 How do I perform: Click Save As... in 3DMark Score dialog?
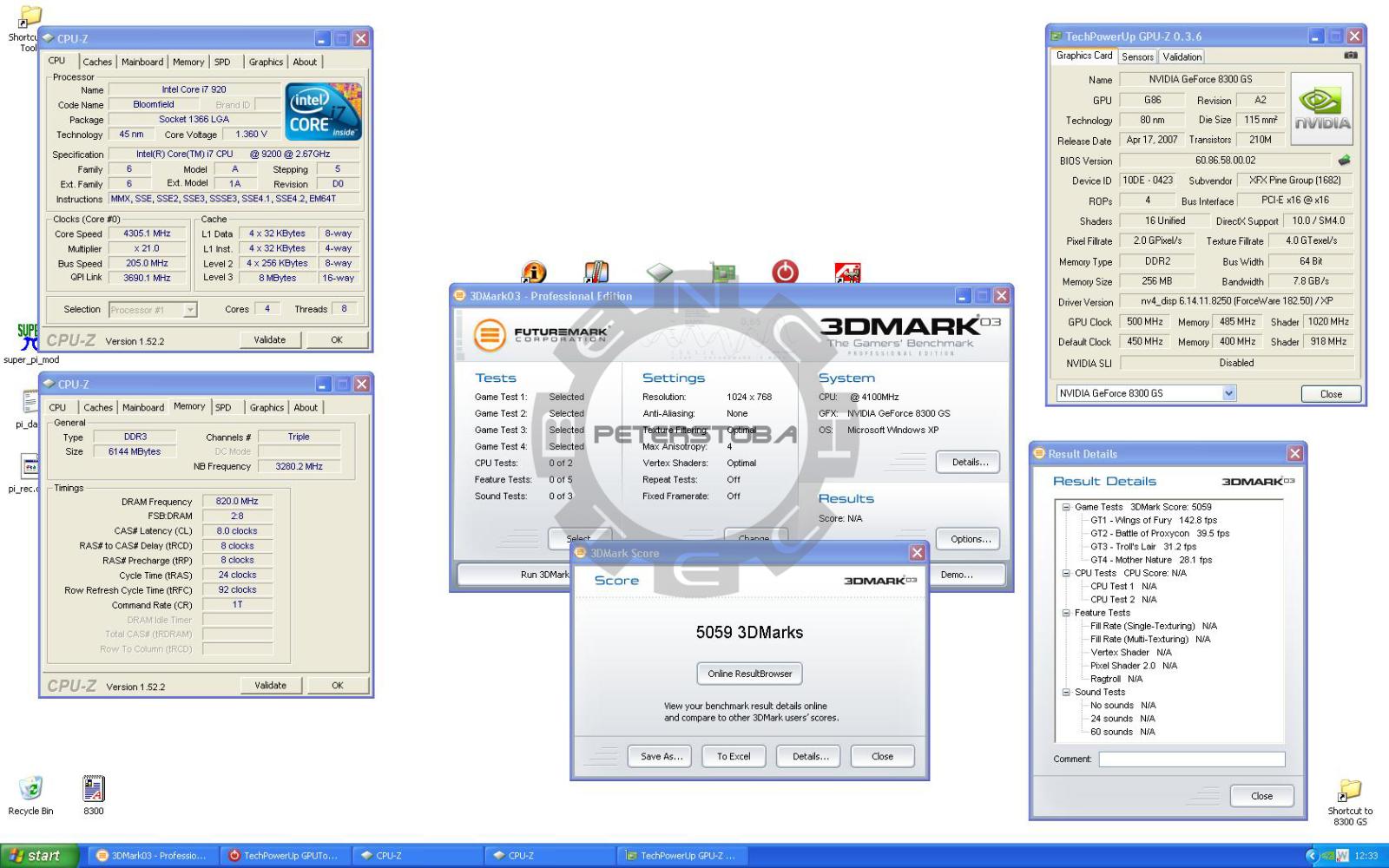(662, 757)
